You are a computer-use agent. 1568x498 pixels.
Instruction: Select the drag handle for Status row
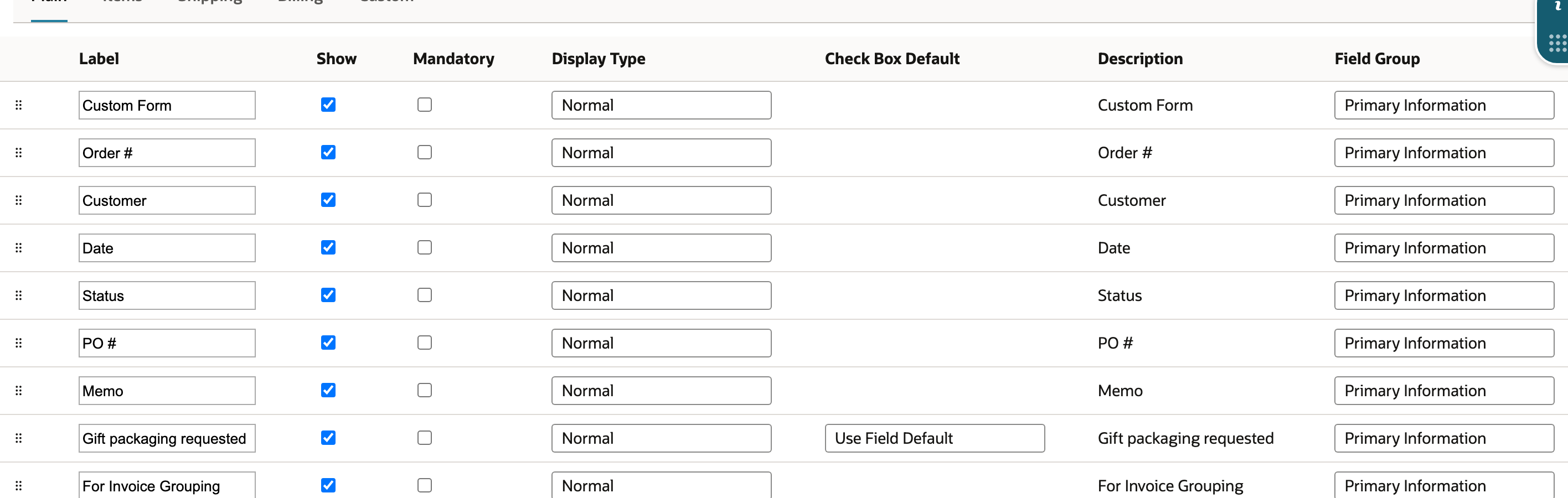coord(18,295)
